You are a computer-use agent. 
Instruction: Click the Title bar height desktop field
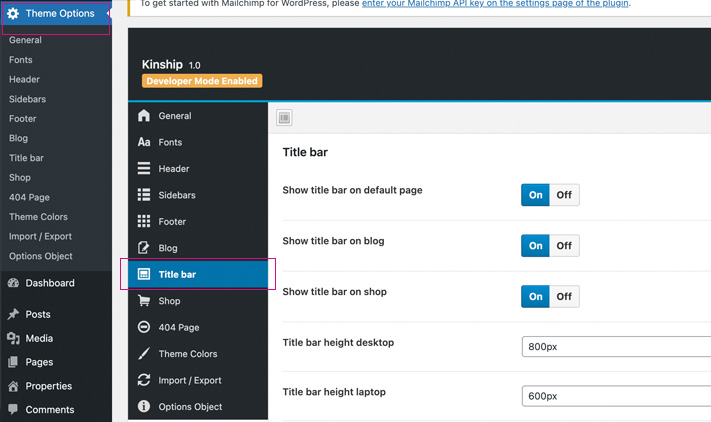click(617, 347)
